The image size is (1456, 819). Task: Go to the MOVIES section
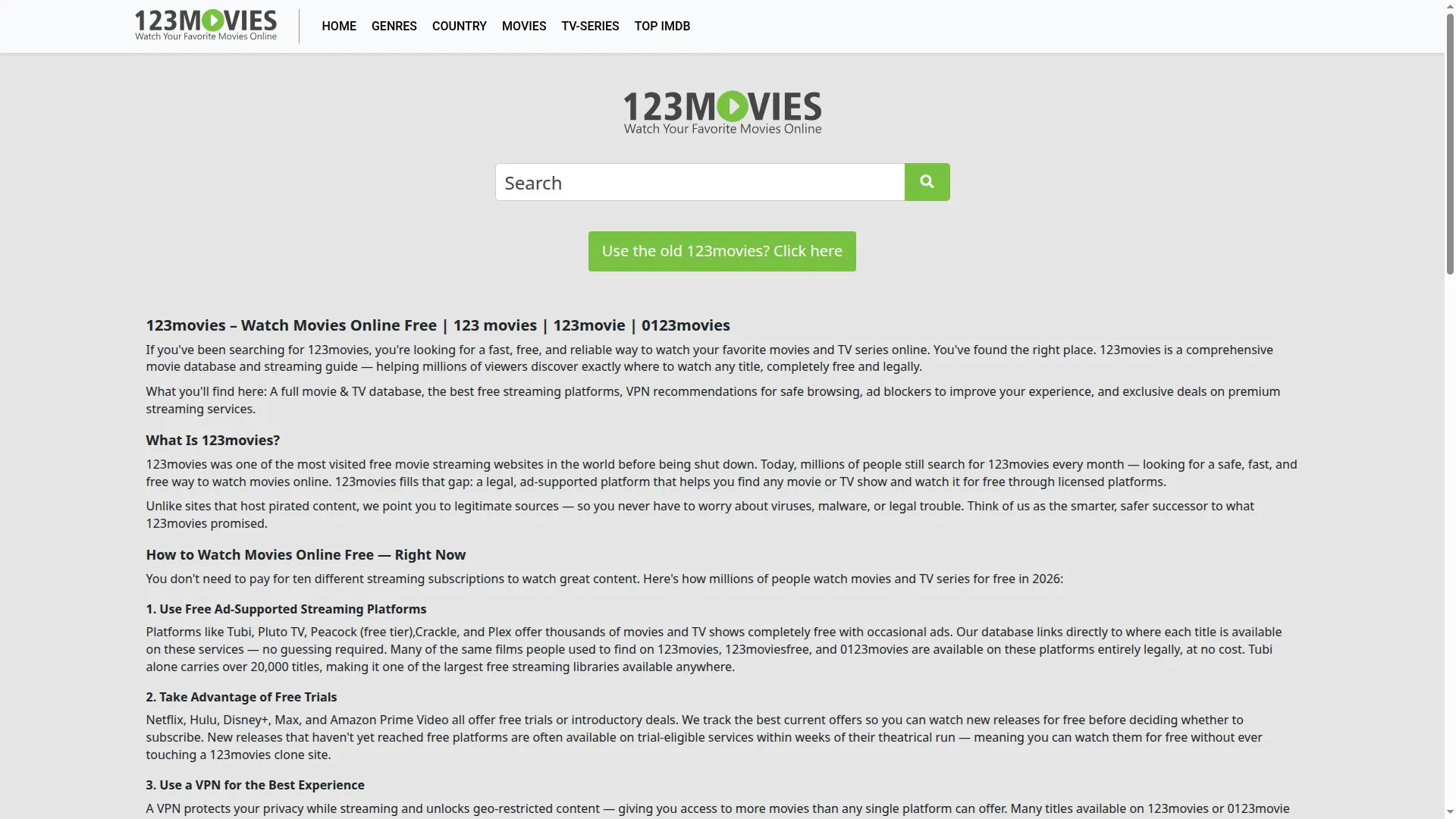524,26
